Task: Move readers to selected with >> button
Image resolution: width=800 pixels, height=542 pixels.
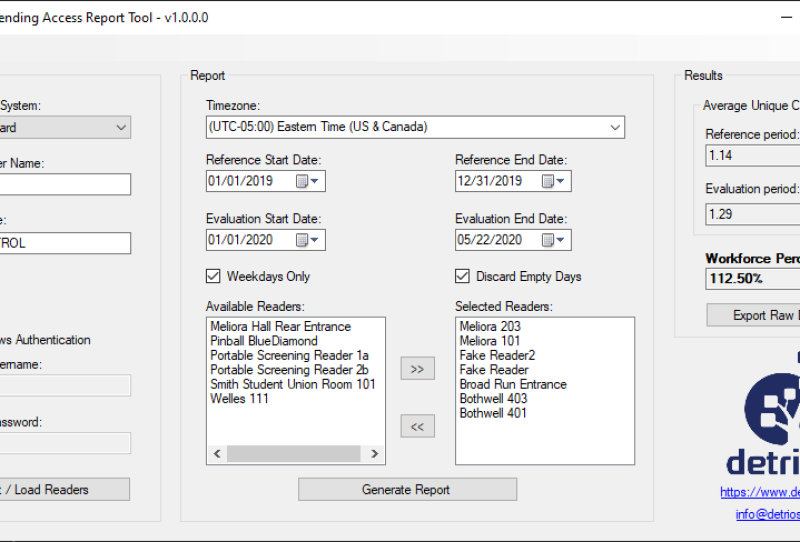Action: tap(417, 369)
